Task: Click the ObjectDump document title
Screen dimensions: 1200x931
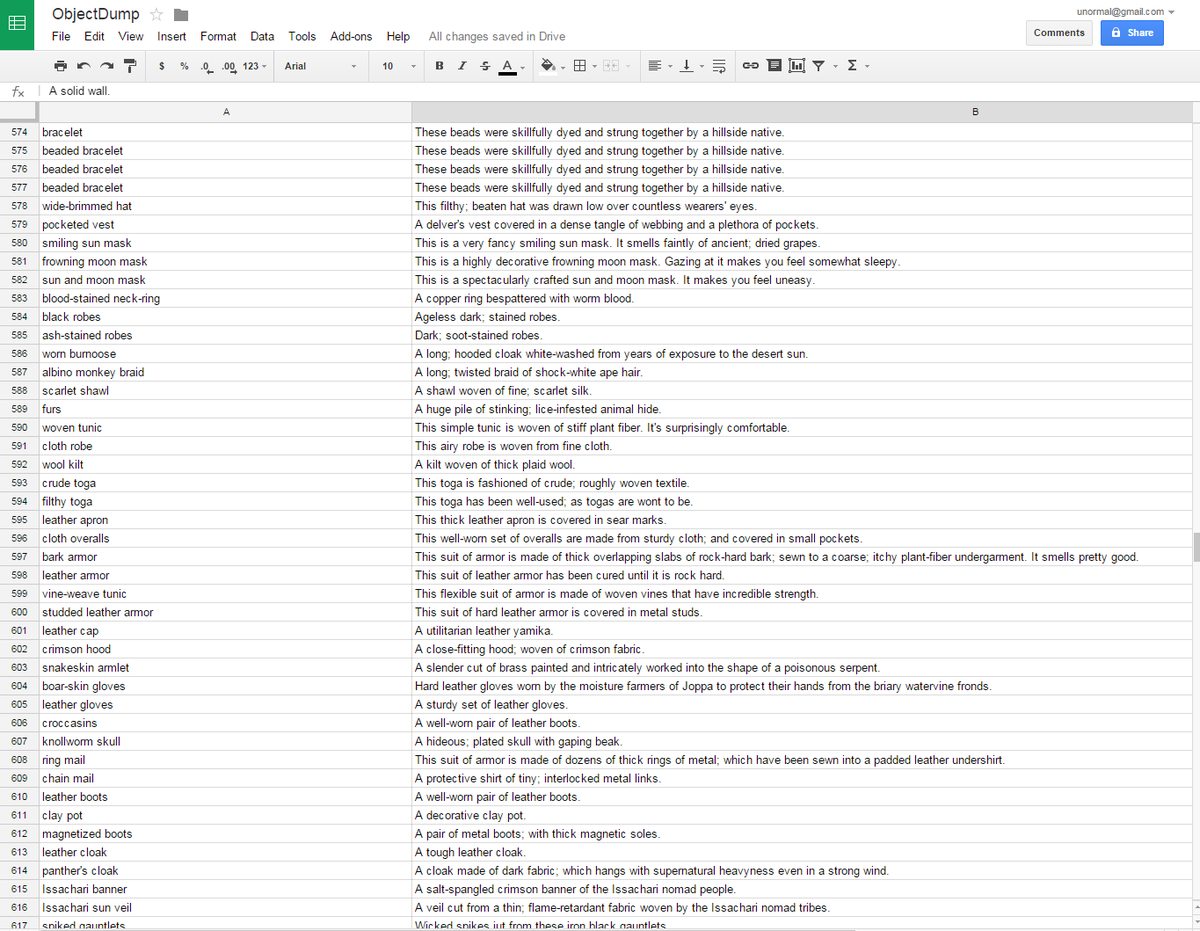Action: [x=96, y=14]
